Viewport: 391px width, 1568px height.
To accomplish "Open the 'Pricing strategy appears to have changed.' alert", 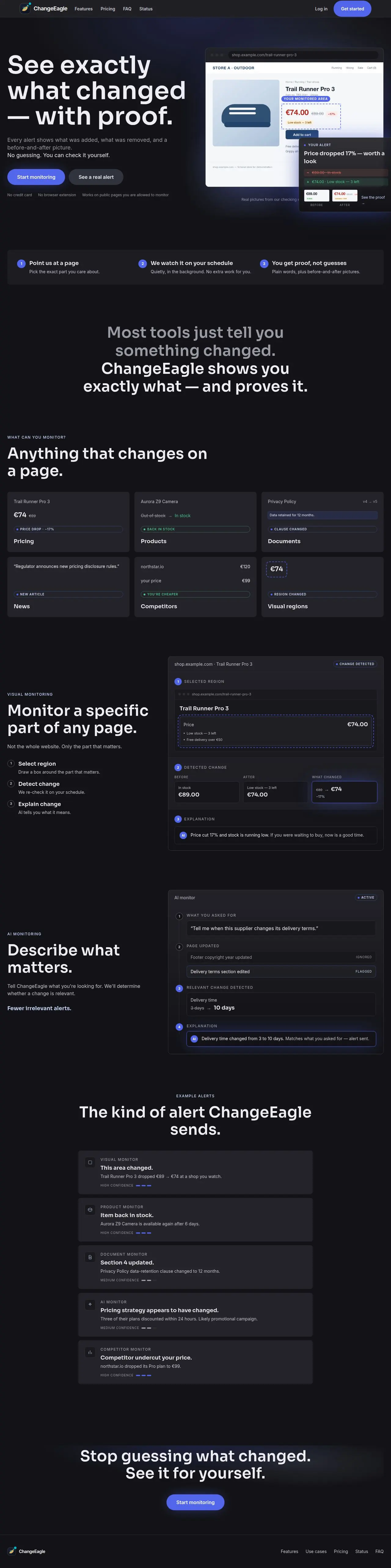I will pos(195,1315).
